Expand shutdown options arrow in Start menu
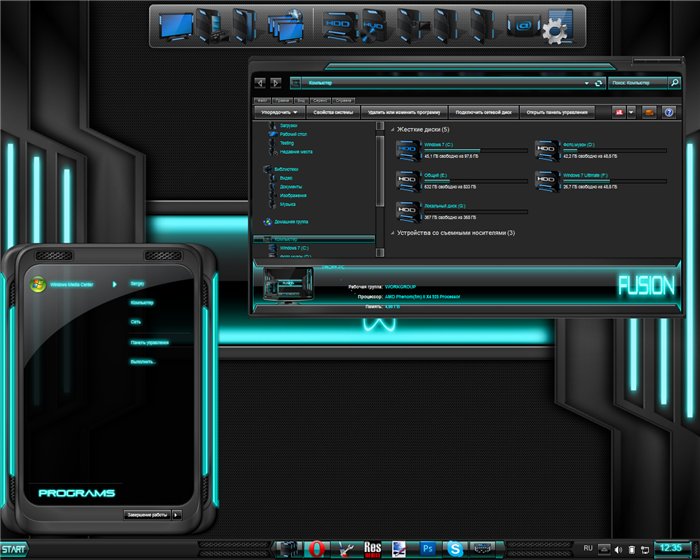Screen dimensions: 700x560 [x=177, y=515]
